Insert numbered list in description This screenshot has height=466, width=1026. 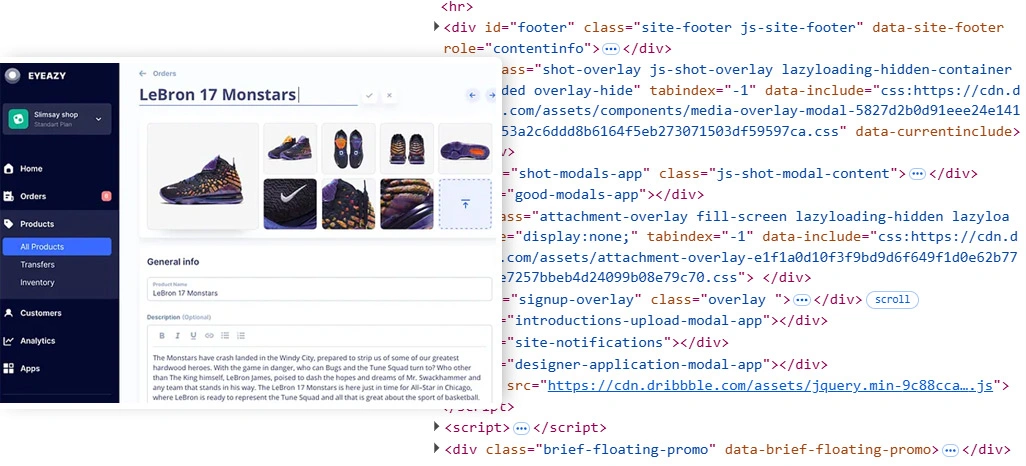coord(241,336)
